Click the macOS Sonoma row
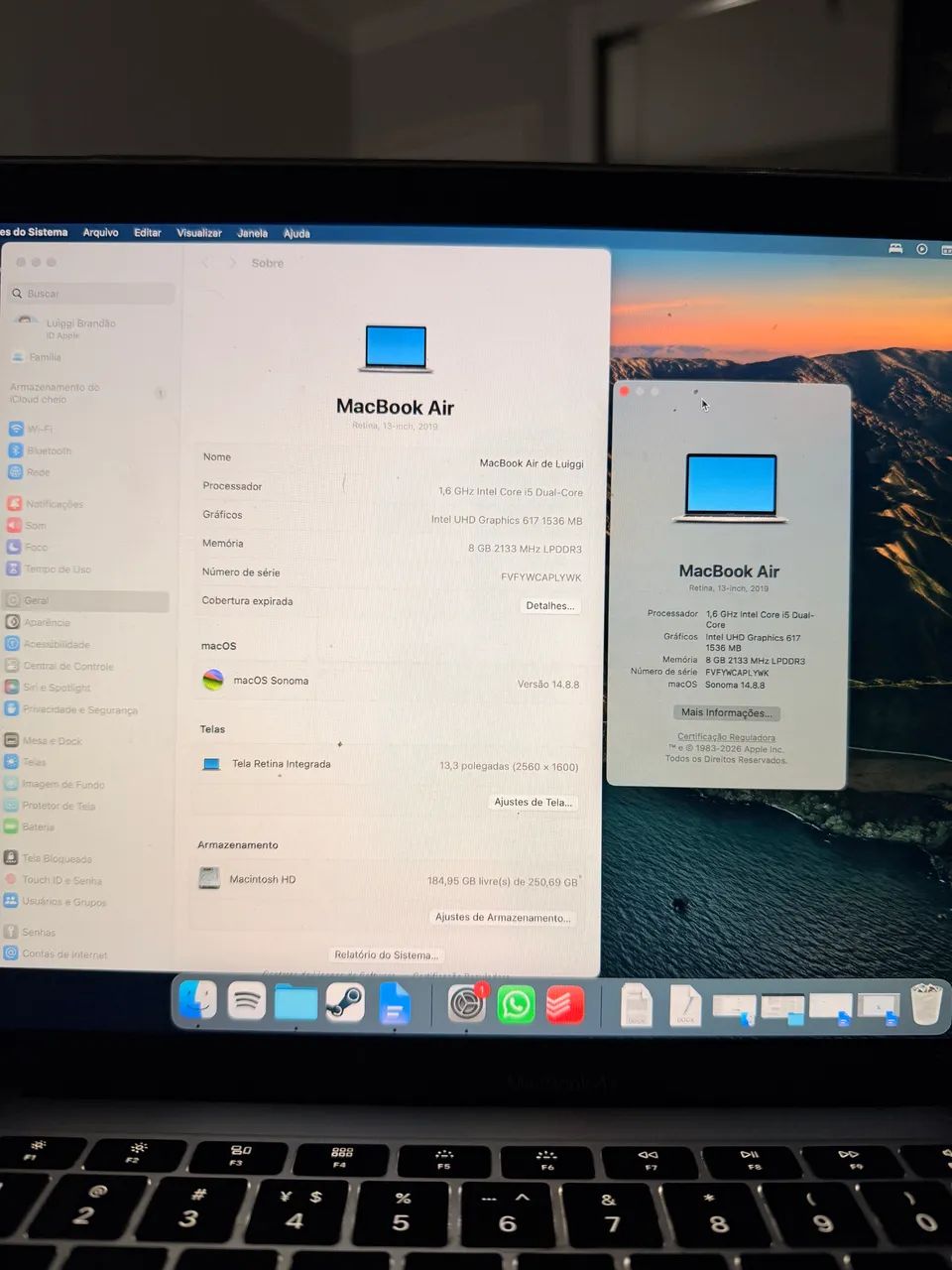 (391, 682)
